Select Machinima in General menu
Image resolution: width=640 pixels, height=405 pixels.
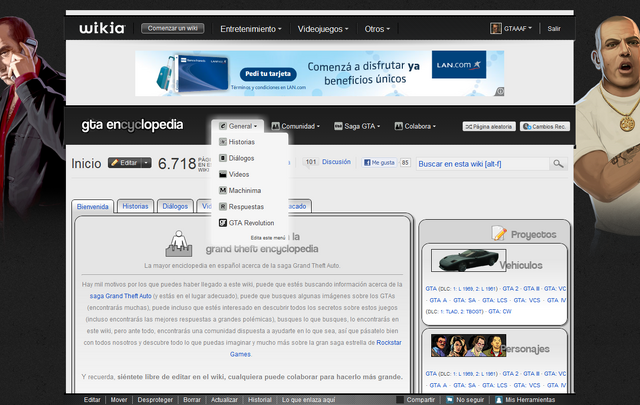click(x=245, y=191)
